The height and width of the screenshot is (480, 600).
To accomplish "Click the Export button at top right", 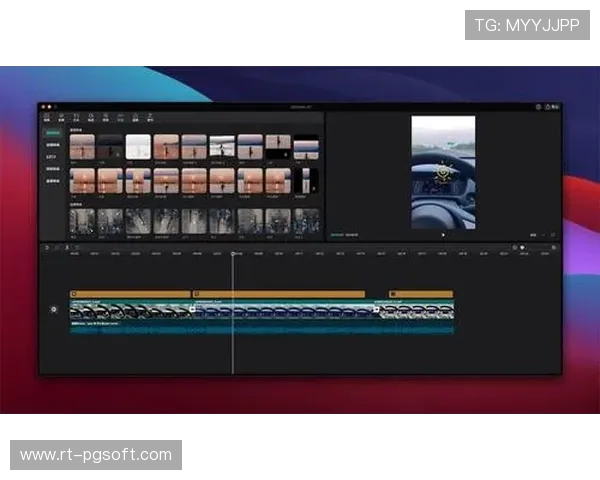I will pos(549,107).
